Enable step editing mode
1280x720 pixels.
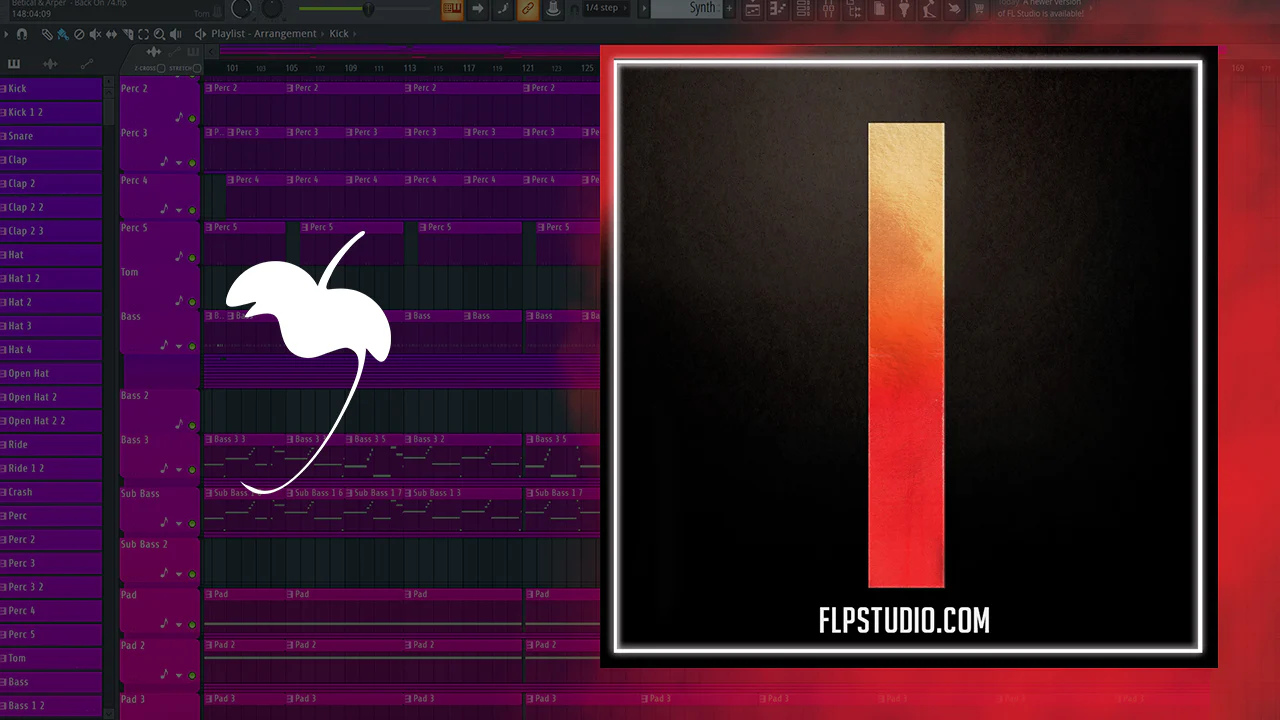click(x=503, y=9)
